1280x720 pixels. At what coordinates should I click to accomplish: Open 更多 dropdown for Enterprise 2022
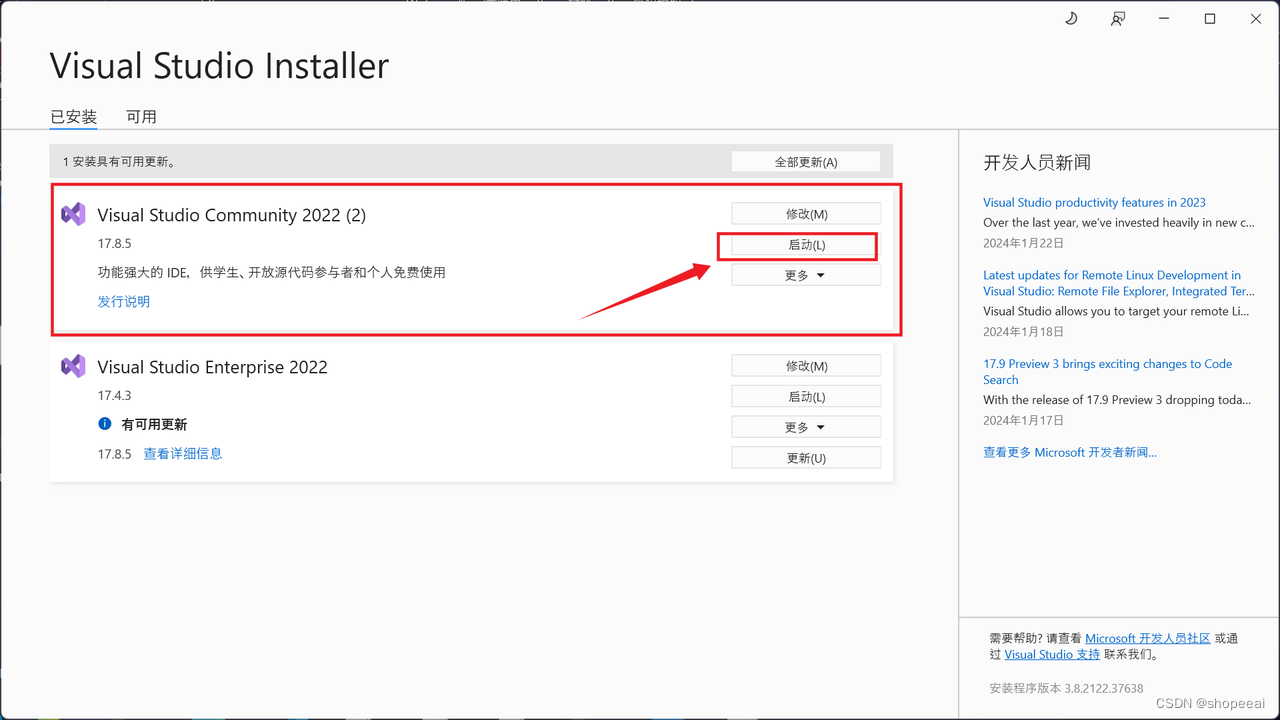coord(806,427)
